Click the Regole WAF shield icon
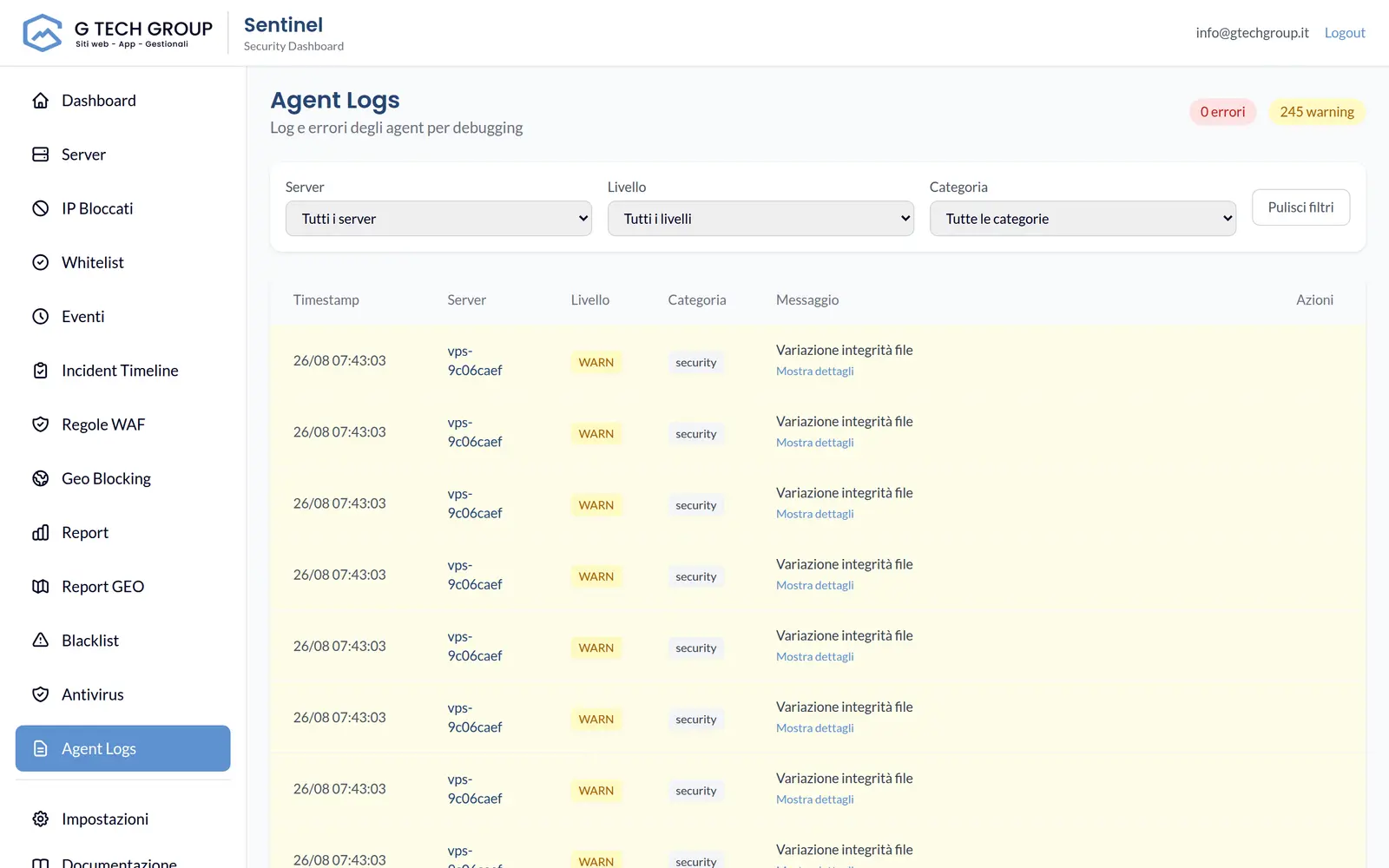This screenshot has width=1389, height=868. pos(41,424)
